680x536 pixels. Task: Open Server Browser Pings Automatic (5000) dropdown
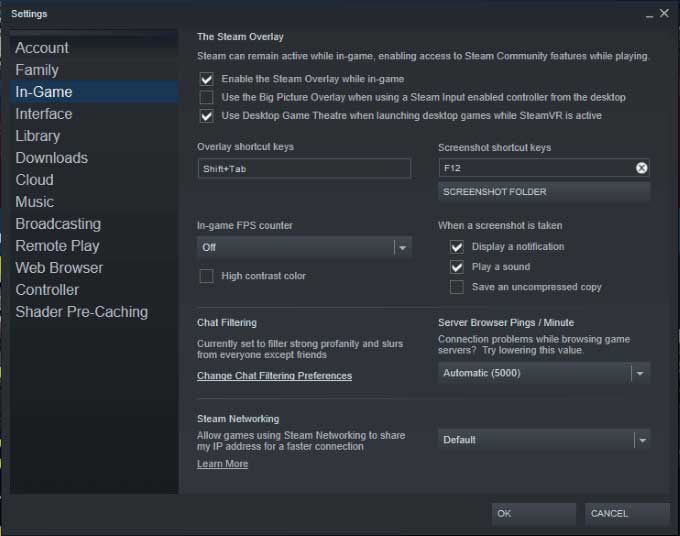pyautogui.click(x=544, y=373)
